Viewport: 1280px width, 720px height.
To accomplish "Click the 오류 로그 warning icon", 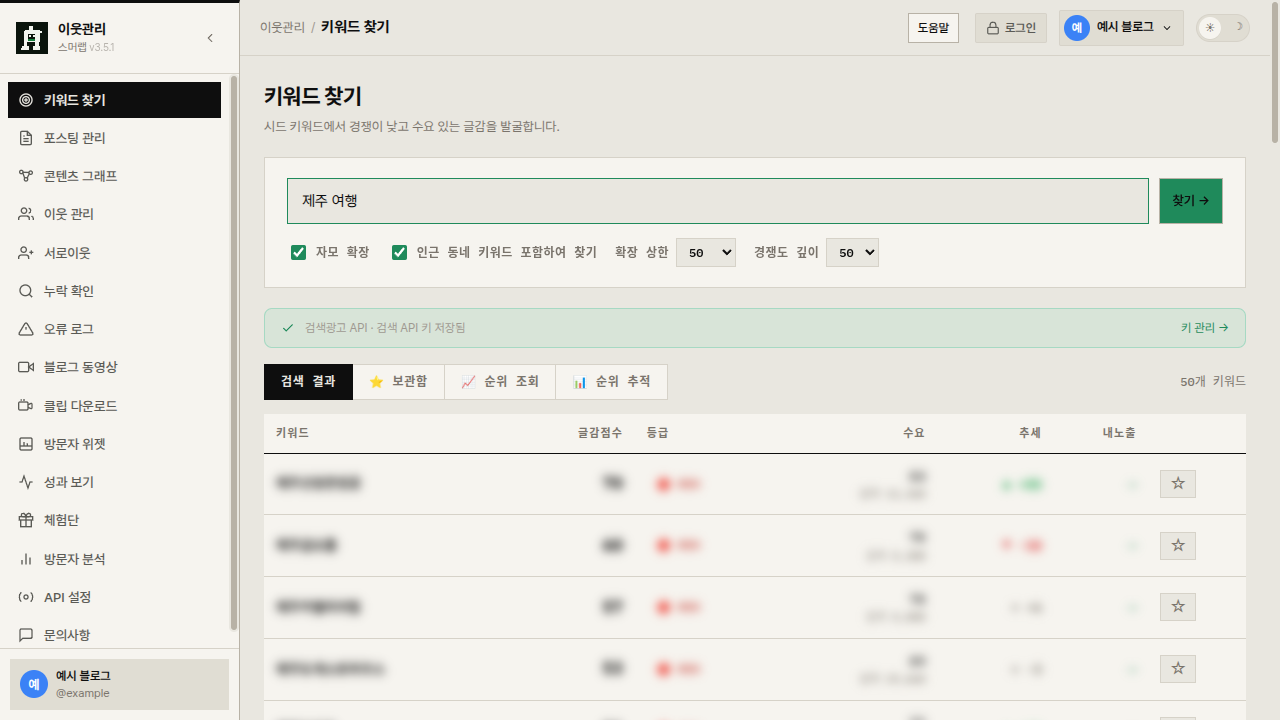I will 26,329.
